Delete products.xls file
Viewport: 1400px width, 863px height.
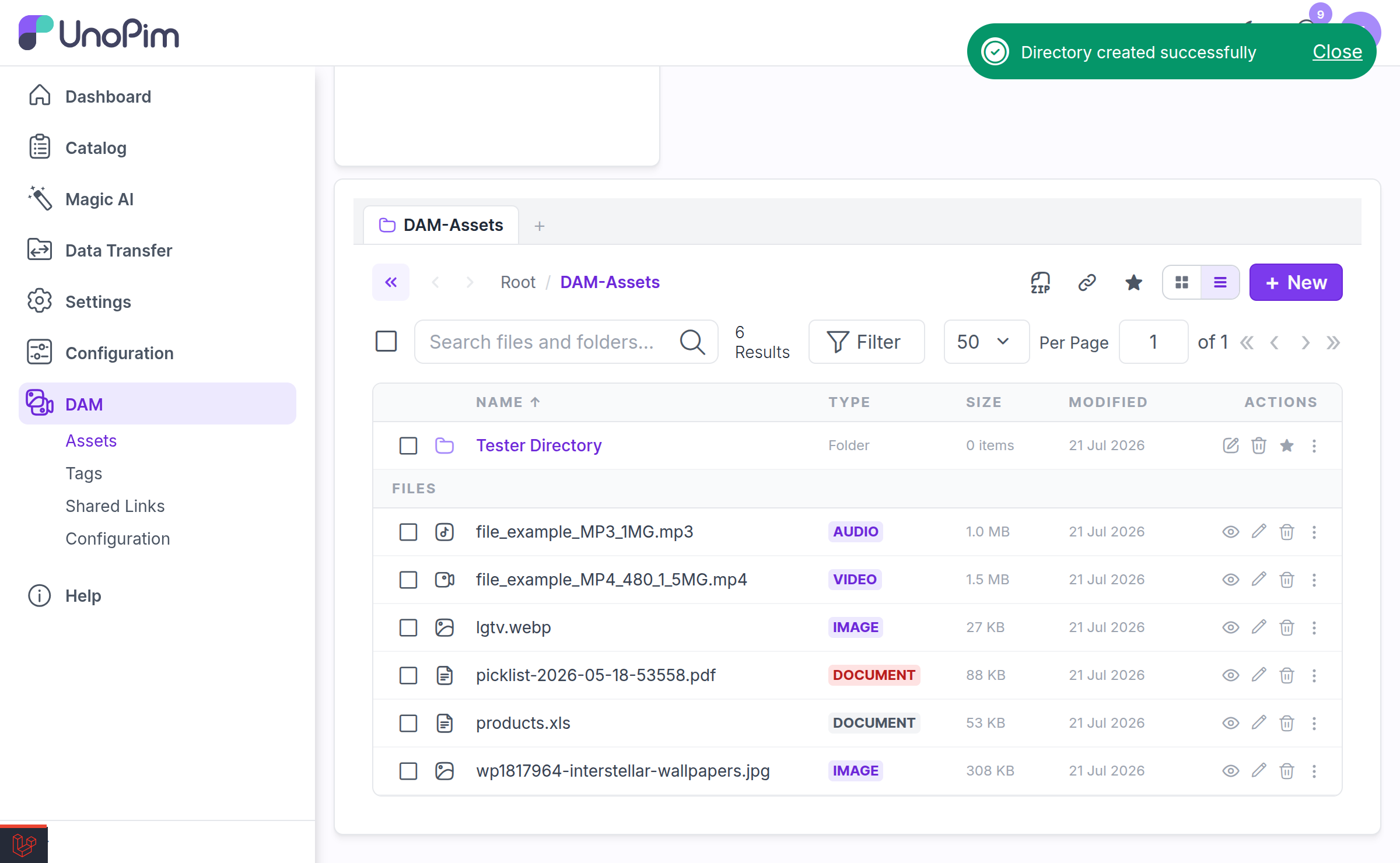pyautogui.click(x=1286, y=723)
